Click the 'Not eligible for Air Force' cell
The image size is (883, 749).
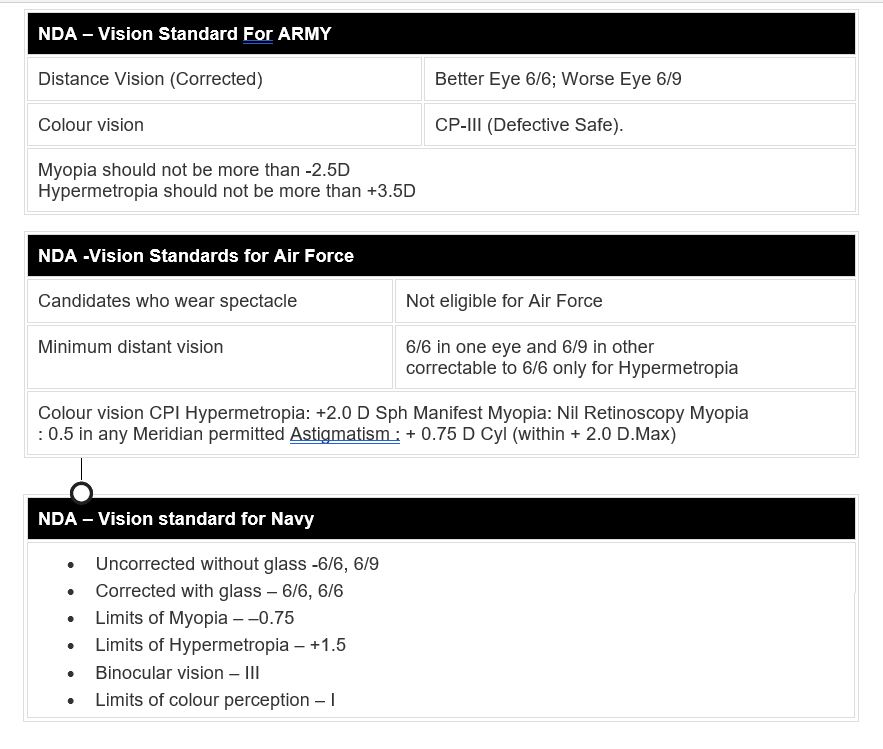[625, 301]
